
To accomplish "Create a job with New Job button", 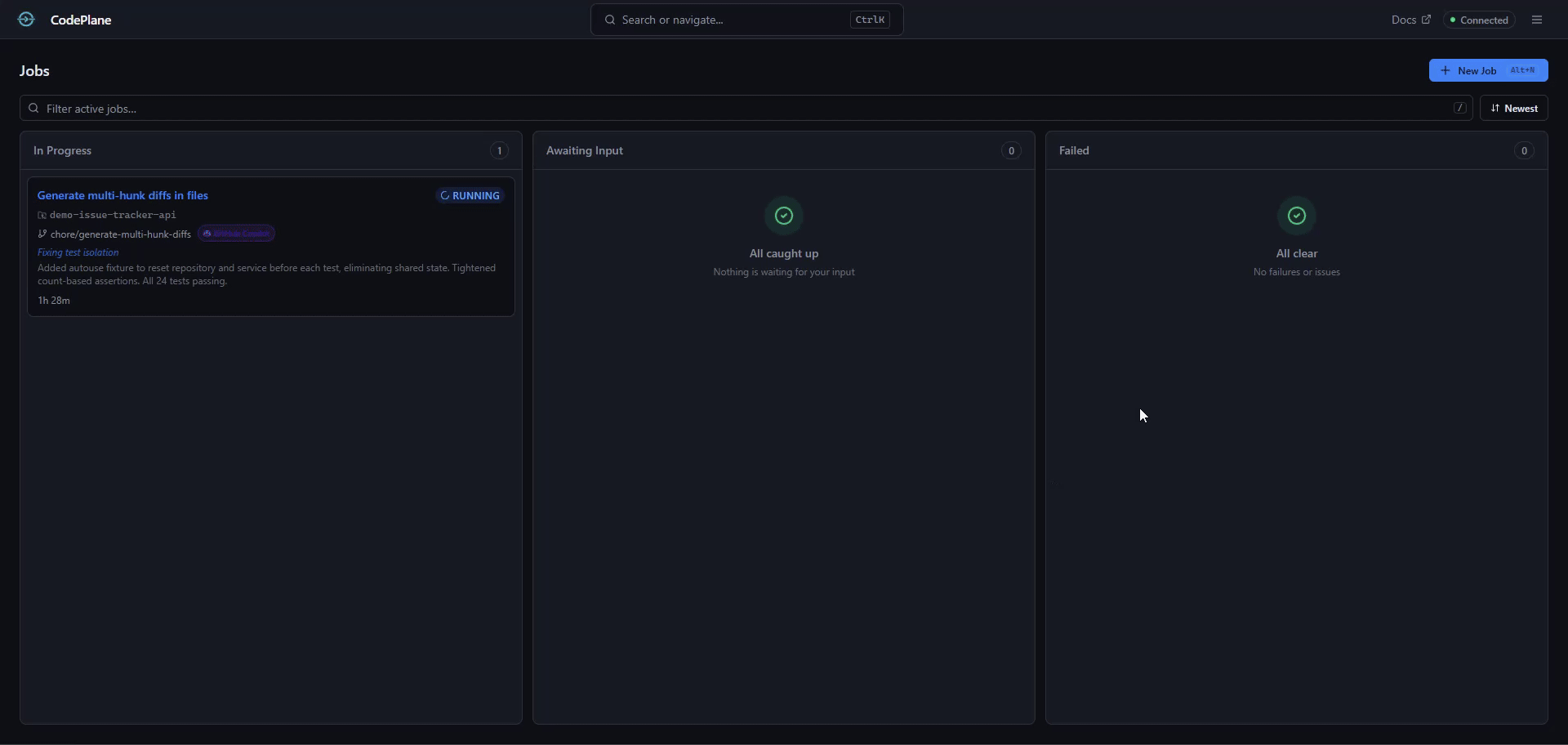I will pos(1487,71).
